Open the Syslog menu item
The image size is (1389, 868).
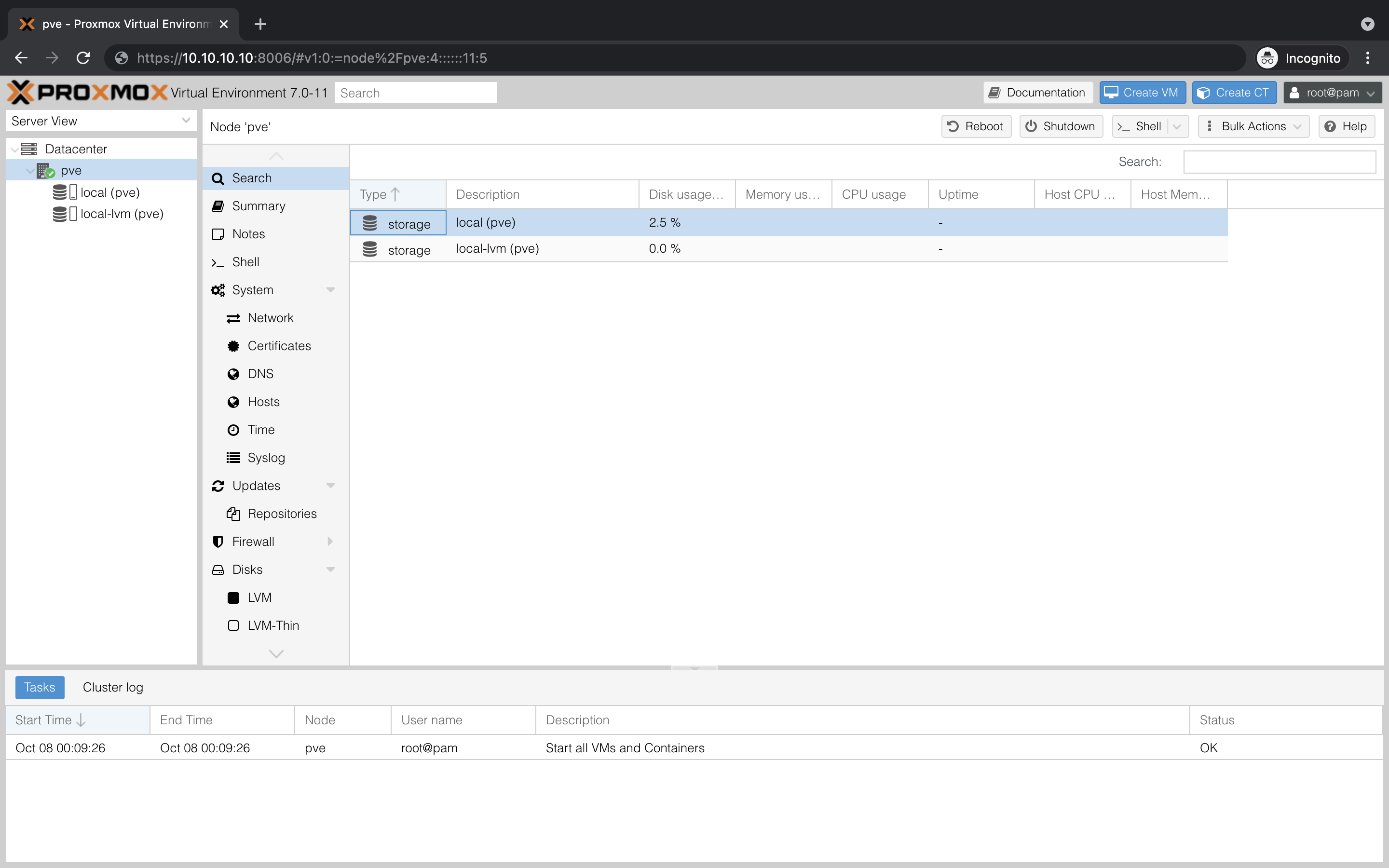pyautogui.click(x=276, y=458)
